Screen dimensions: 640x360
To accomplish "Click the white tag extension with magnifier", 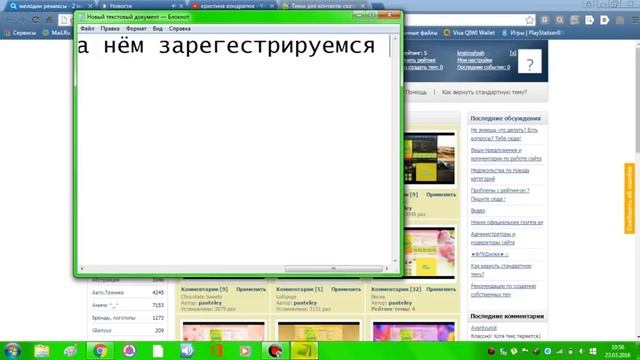I will click(590, 20).
